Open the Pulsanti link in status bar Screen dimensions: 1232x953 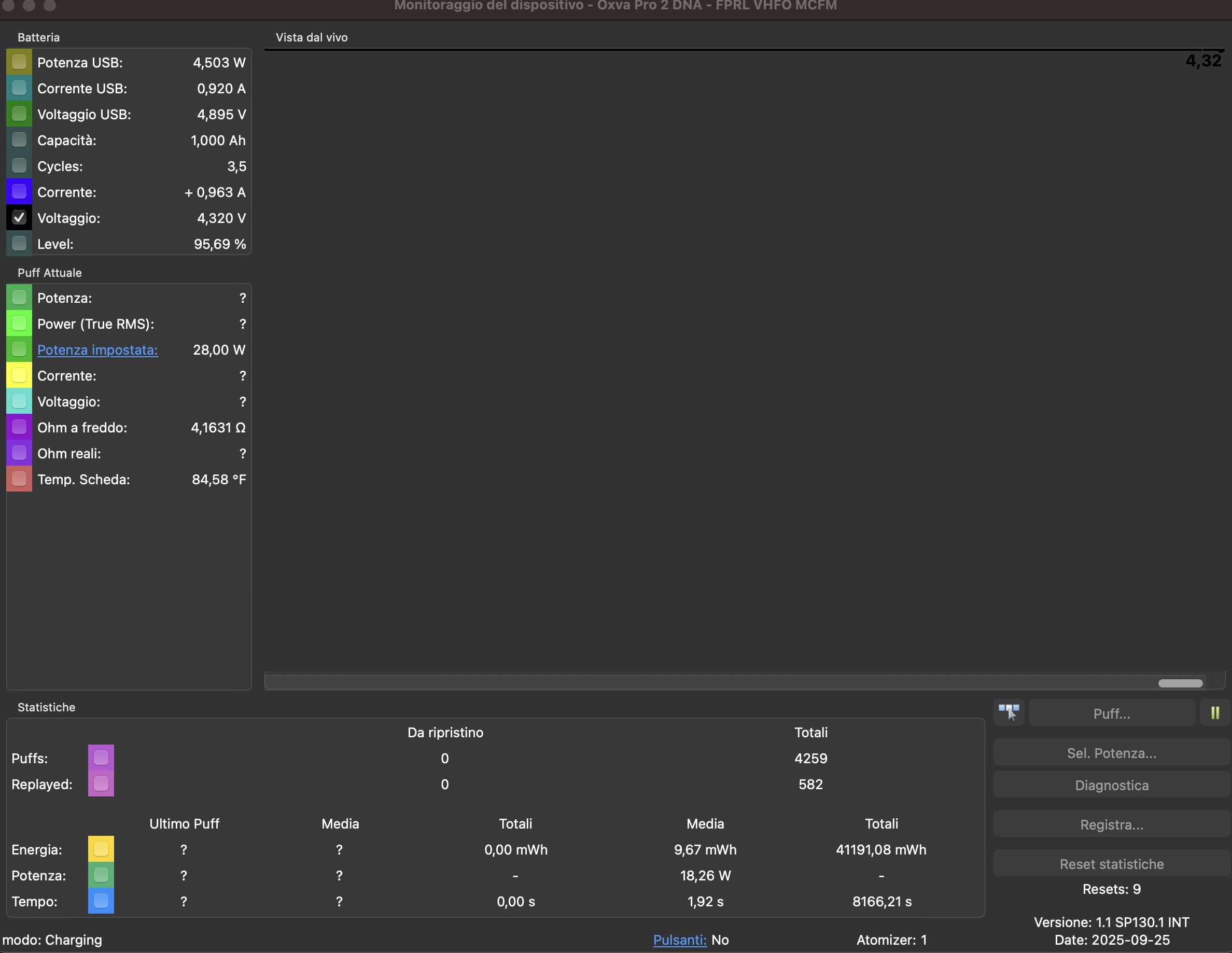tap(679, 940)
